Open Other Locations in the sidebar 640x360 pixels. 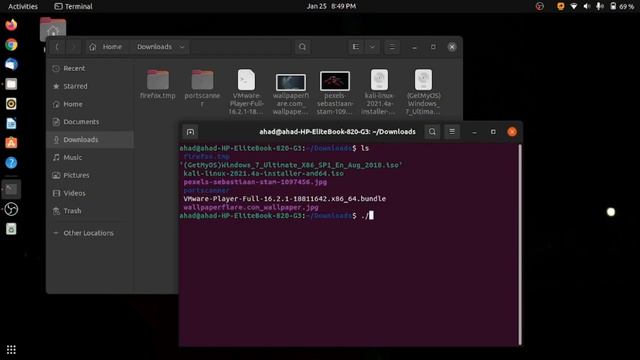click(x=90, y=233)
